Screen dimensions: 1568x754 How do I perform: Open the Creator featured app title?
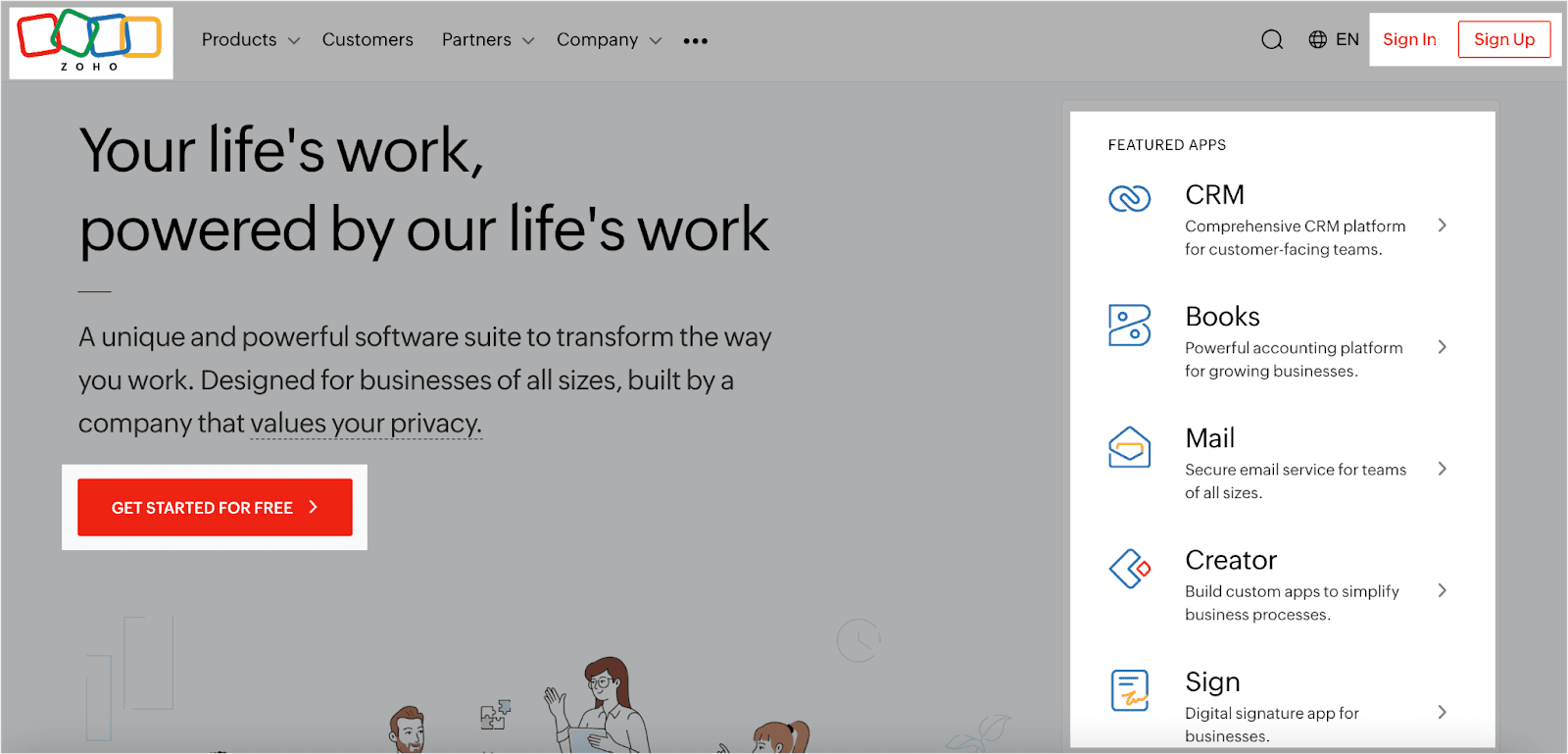click(1231, 560)
